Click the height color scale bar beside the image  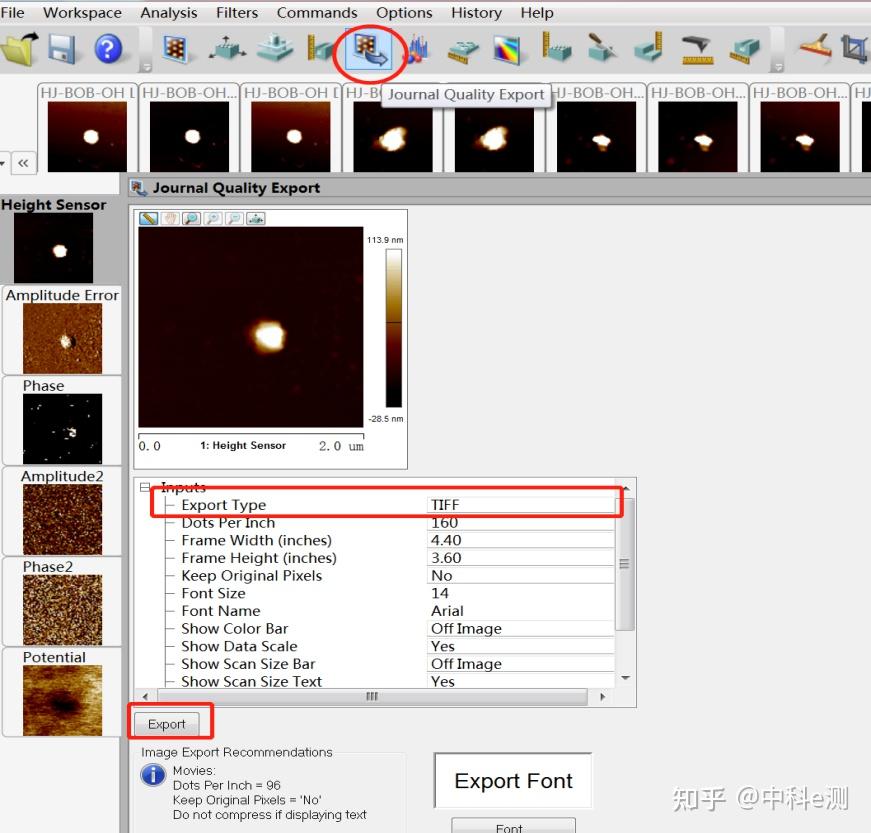point(394,328)
